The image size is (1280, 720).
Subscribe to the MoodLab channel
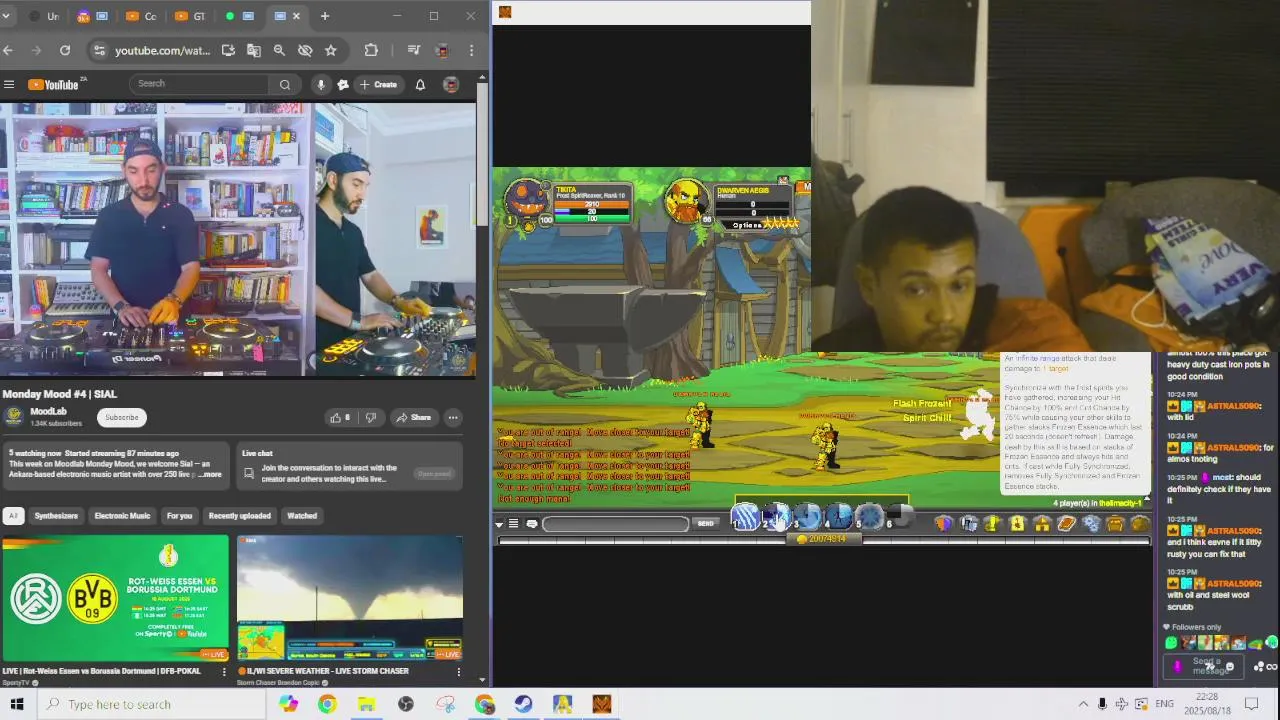tap(122, 417)
